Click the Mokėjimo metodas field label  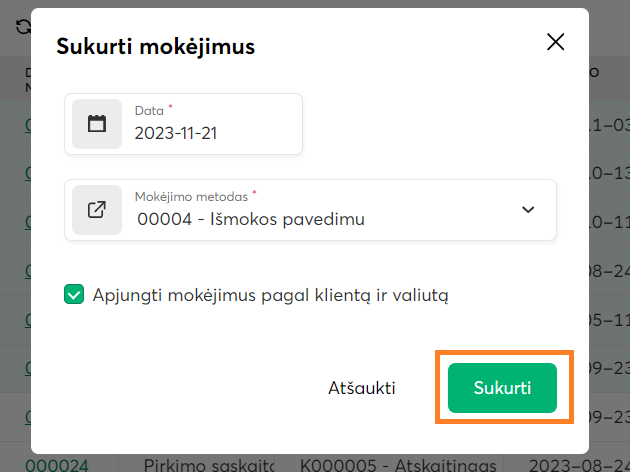coord(192,195)
